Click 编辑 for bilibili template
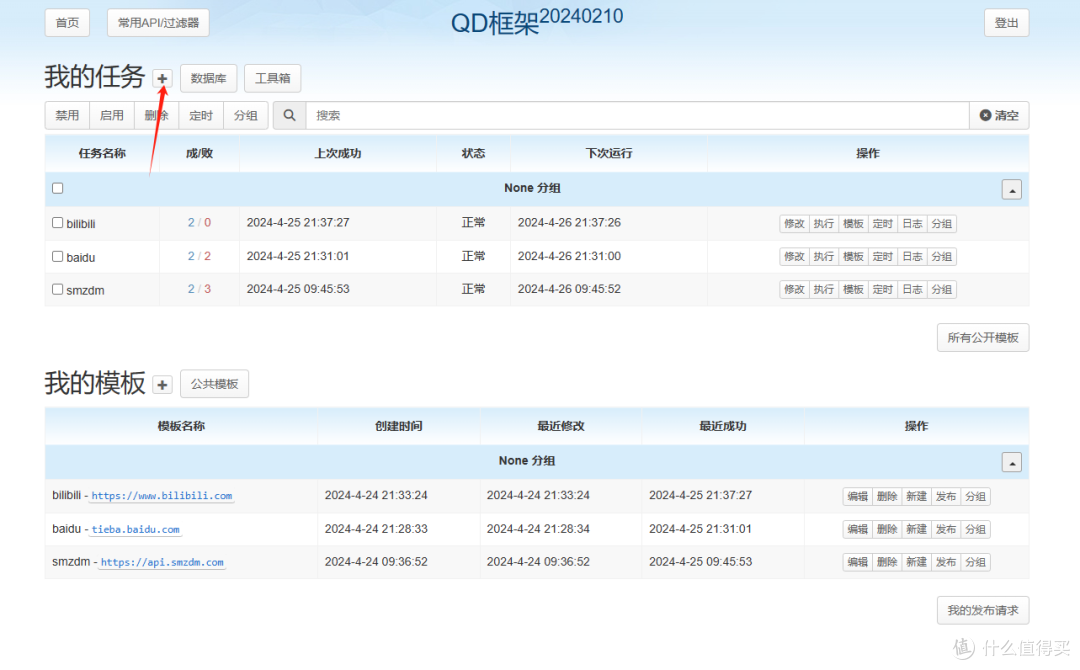Screen dimensions: 1080x670 click(x=858, y=496)
